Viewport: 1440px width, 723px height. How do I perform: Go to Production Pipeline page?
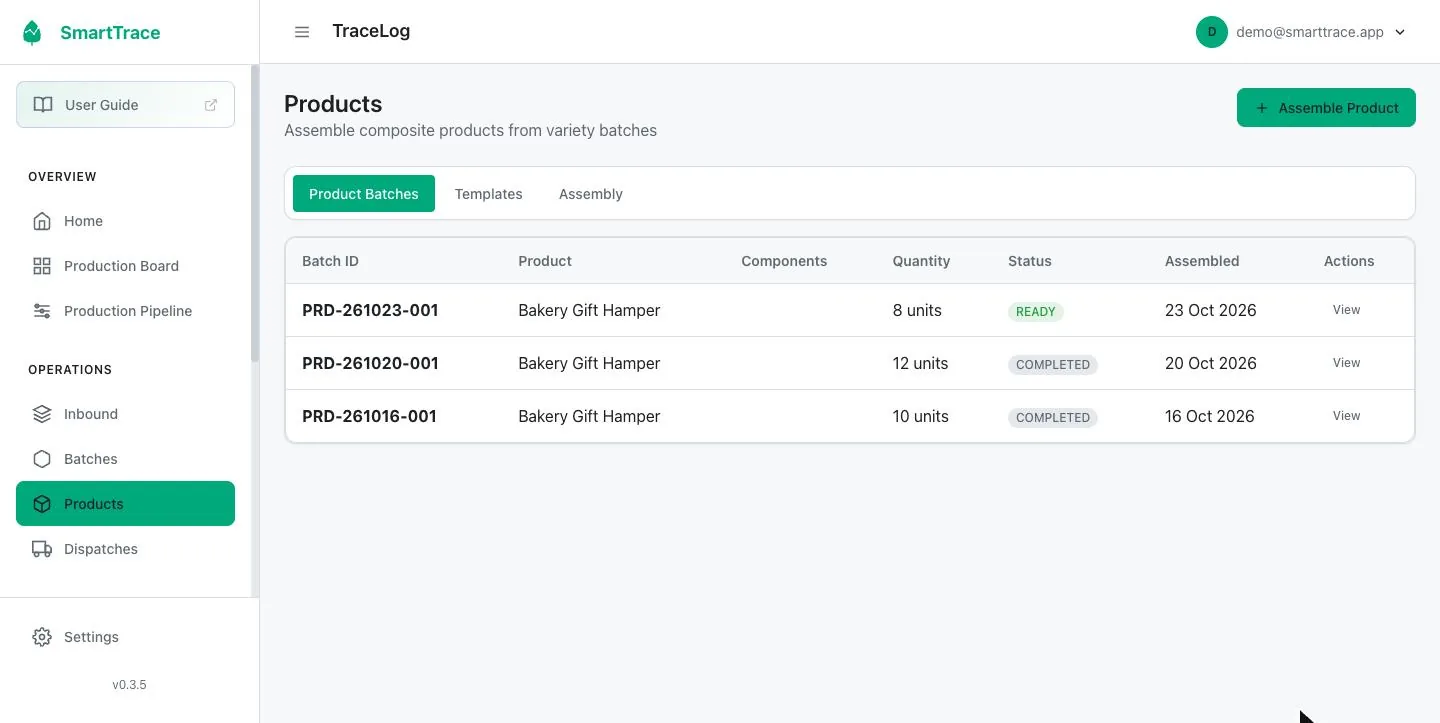click(x=125, y=311)
